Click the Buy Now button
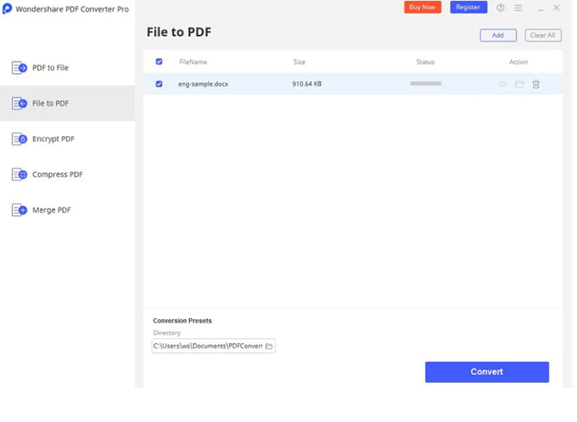This screenshot has height=422, width=577. (x=422, y=7)
